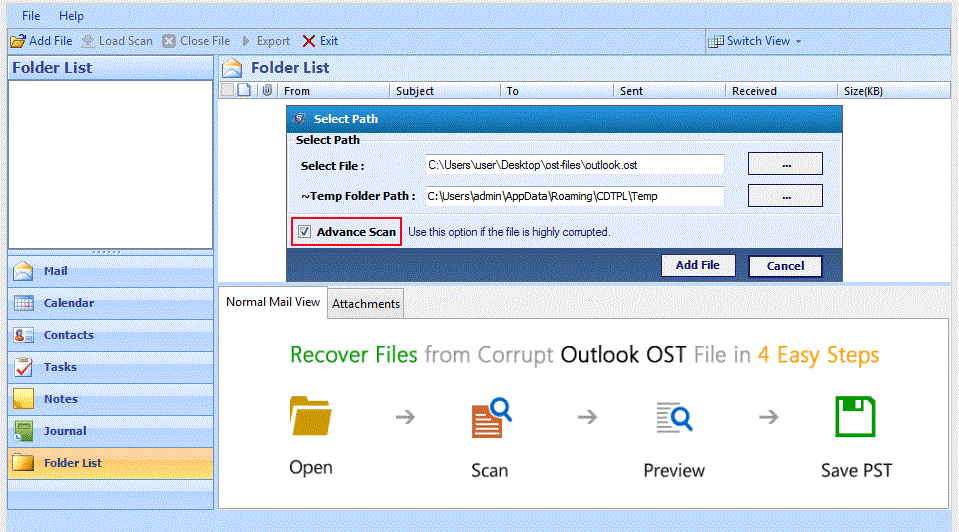Open the Tasks checkmark icon in sidebar
This screenshot has width=959, height=532.
coord(23,367)
